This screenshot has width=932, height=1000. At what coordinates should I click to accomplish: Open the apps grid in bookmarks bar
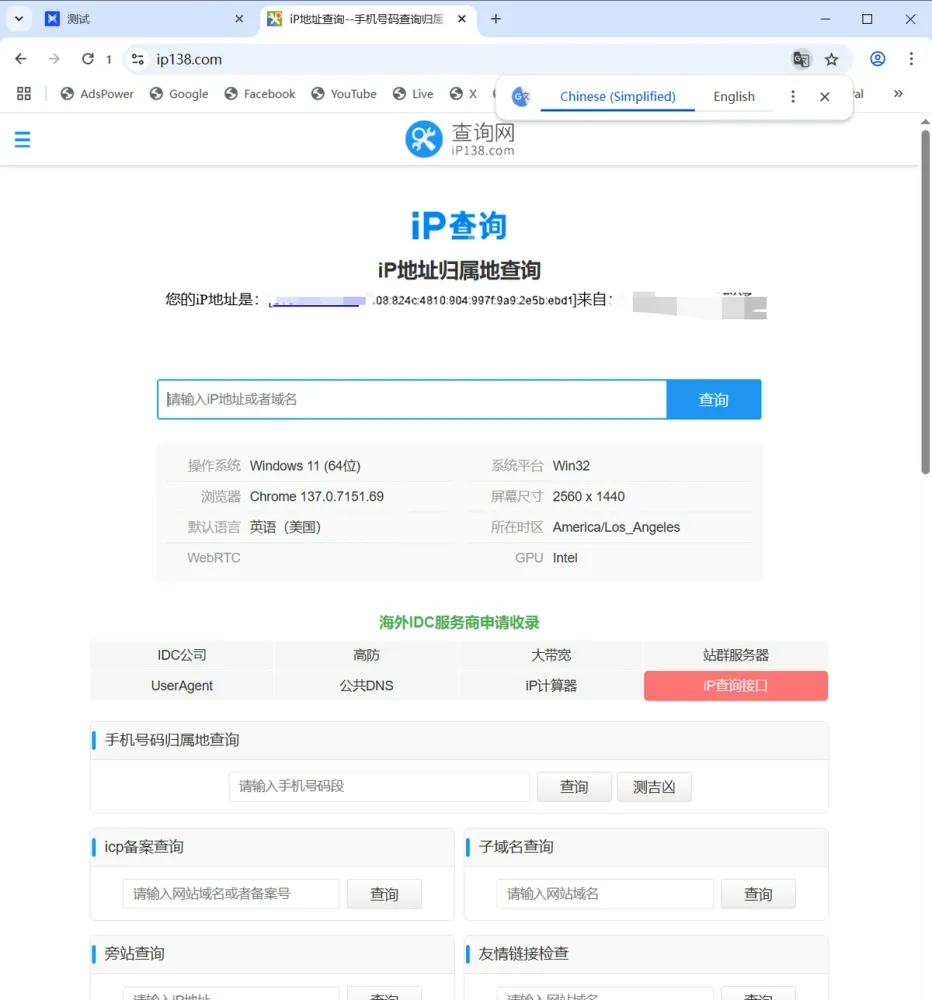click(24, 94)
